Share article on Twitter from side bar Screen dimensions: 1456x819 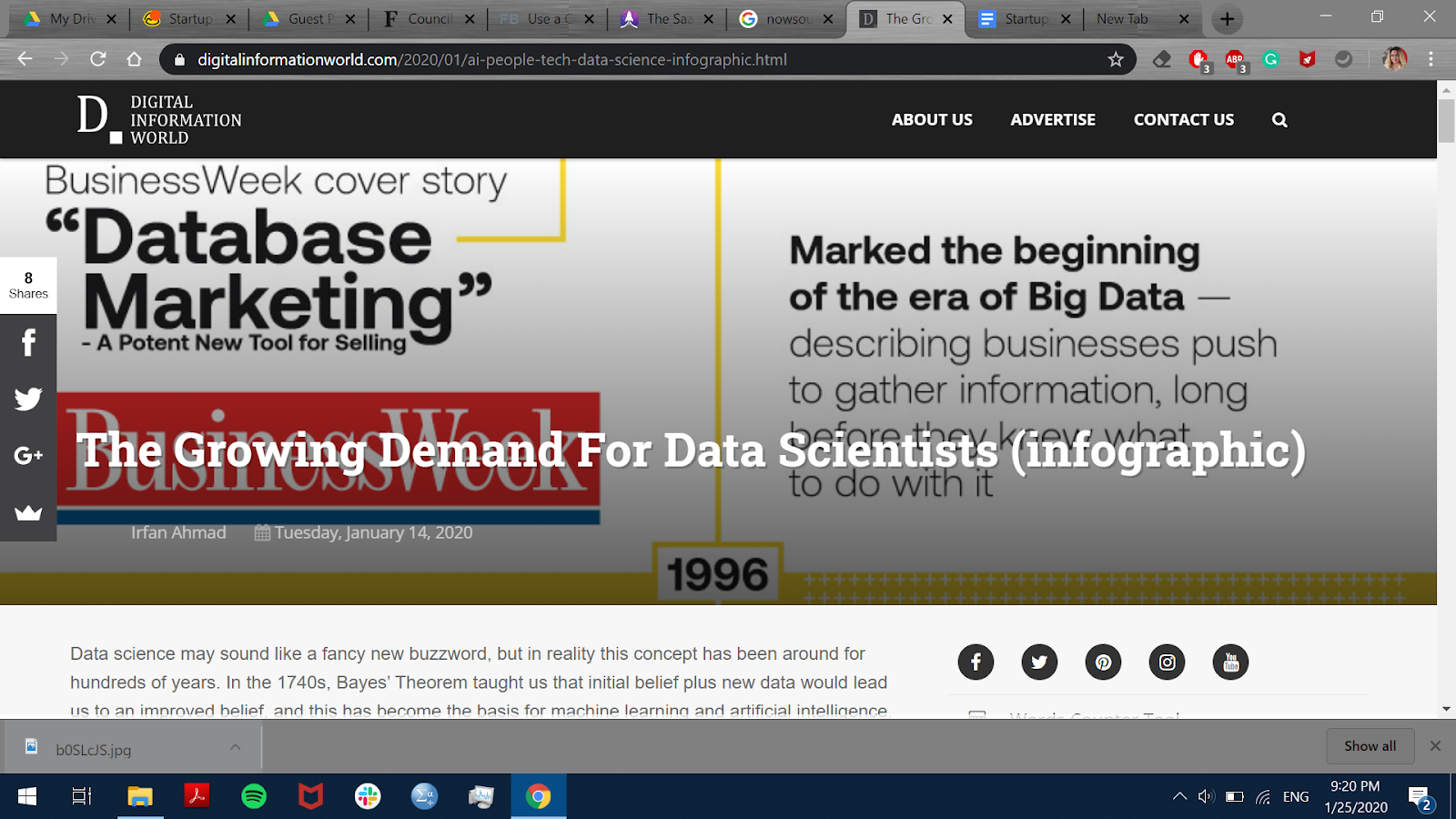tap(28, 399)
